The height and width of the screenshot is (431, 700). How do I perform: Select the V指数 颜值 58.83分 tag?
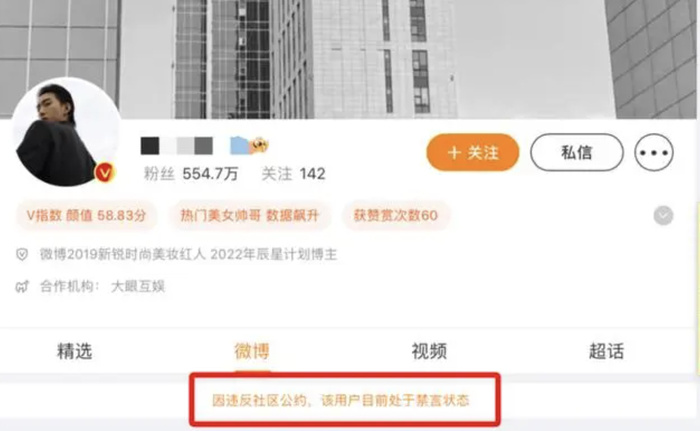[x=86, y=216]
